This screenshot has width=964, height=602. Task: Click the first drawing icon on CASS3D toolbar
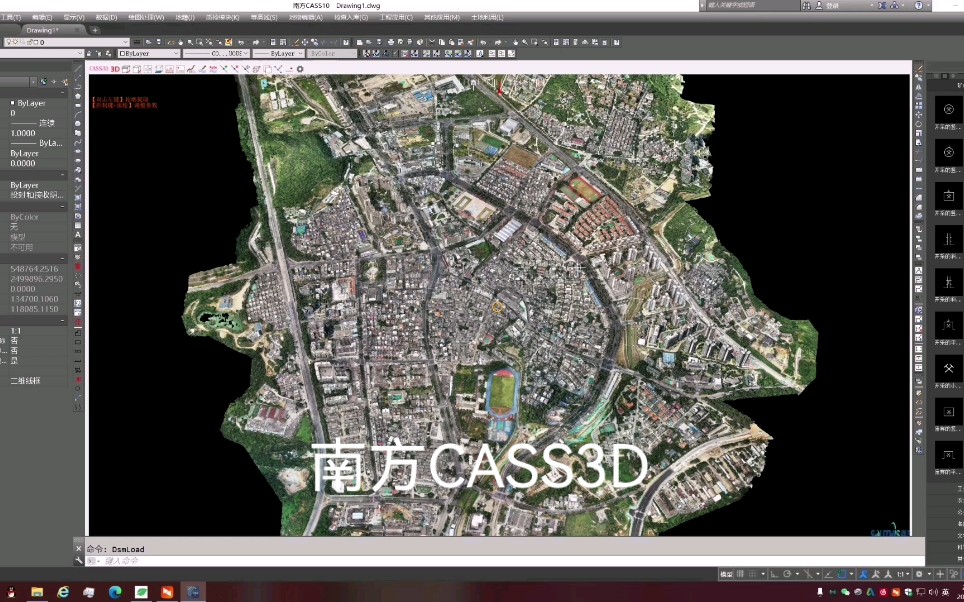pos(127,69)
